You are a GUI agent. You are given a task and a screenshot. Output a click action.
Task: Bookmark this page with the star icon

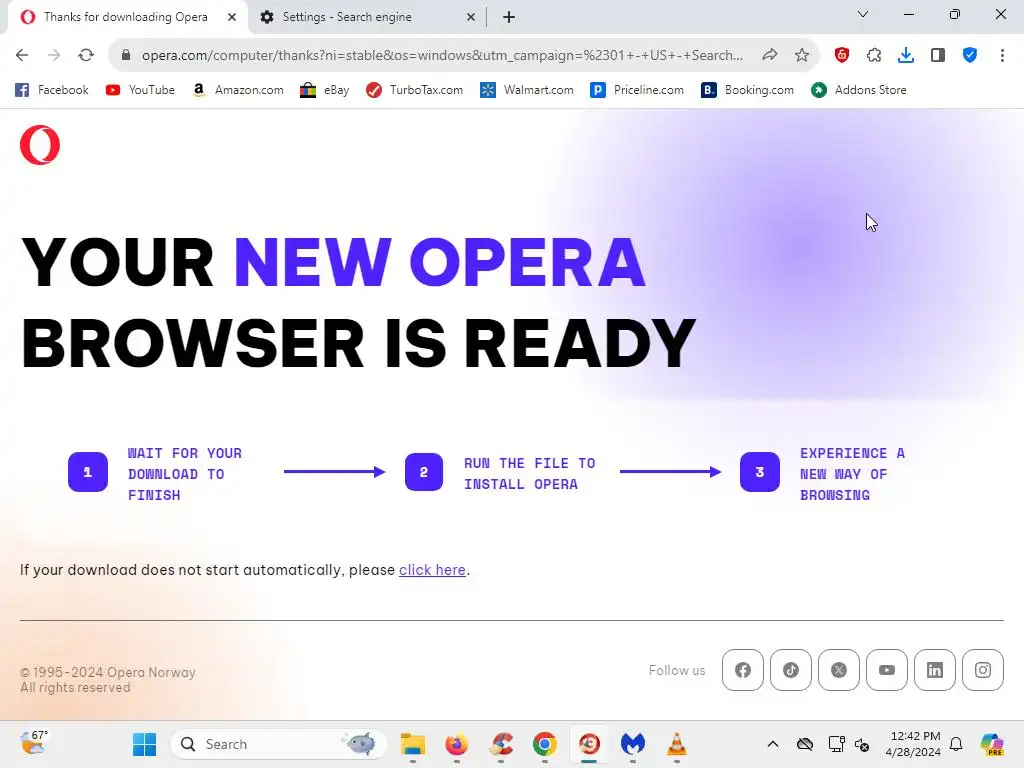(802, 56)
